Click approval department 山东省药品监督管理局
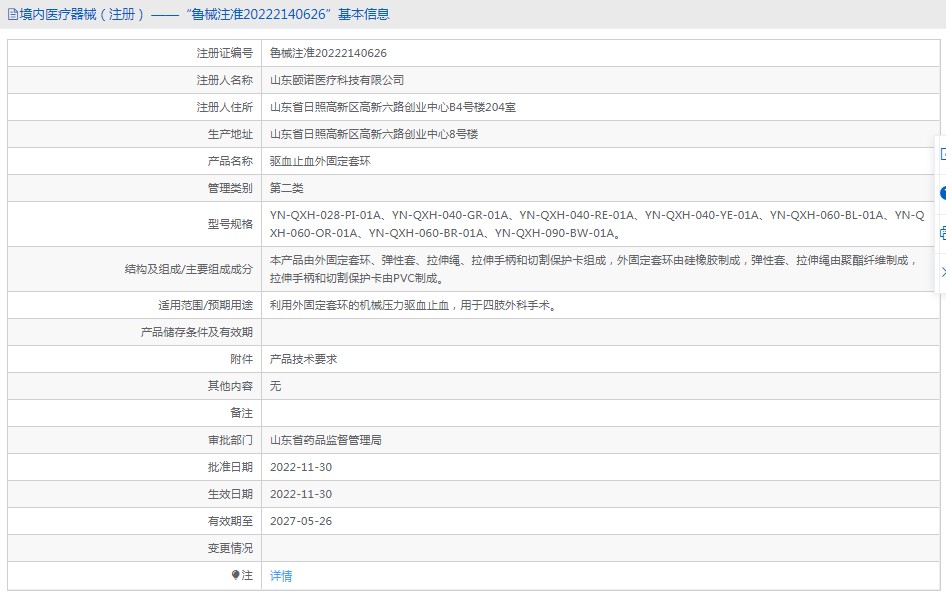The width and height of the screenshot is (946, 596). click(326, 440)
